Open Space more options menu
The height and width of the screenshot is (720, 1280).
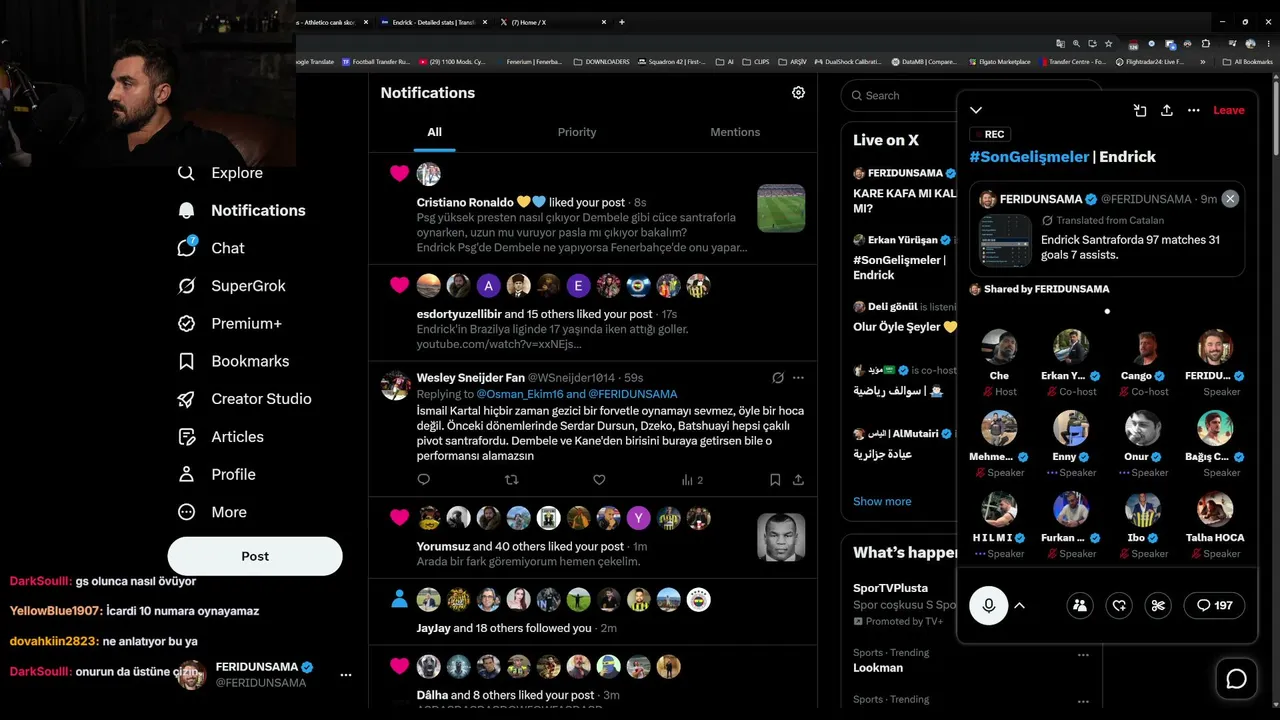tap(1193, 110)
